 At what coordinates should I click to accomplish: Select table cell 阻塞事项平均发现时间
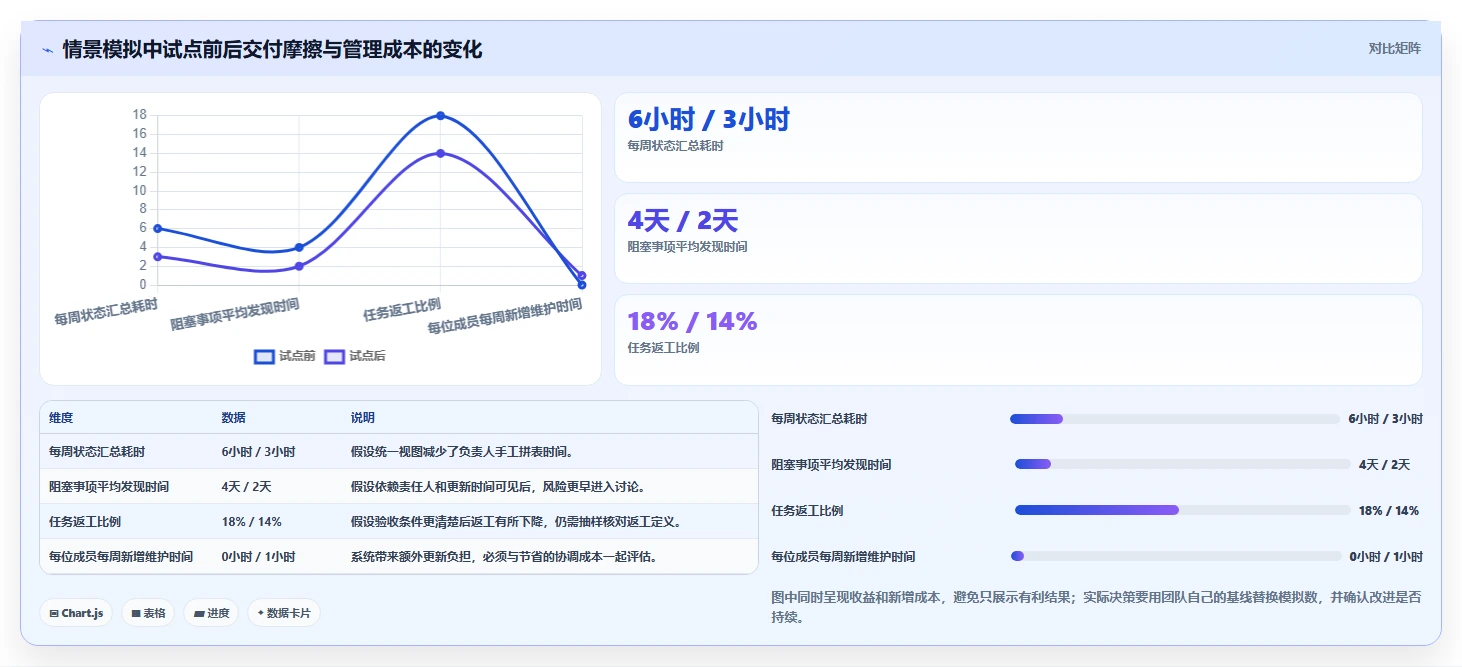tap(109, 487)
